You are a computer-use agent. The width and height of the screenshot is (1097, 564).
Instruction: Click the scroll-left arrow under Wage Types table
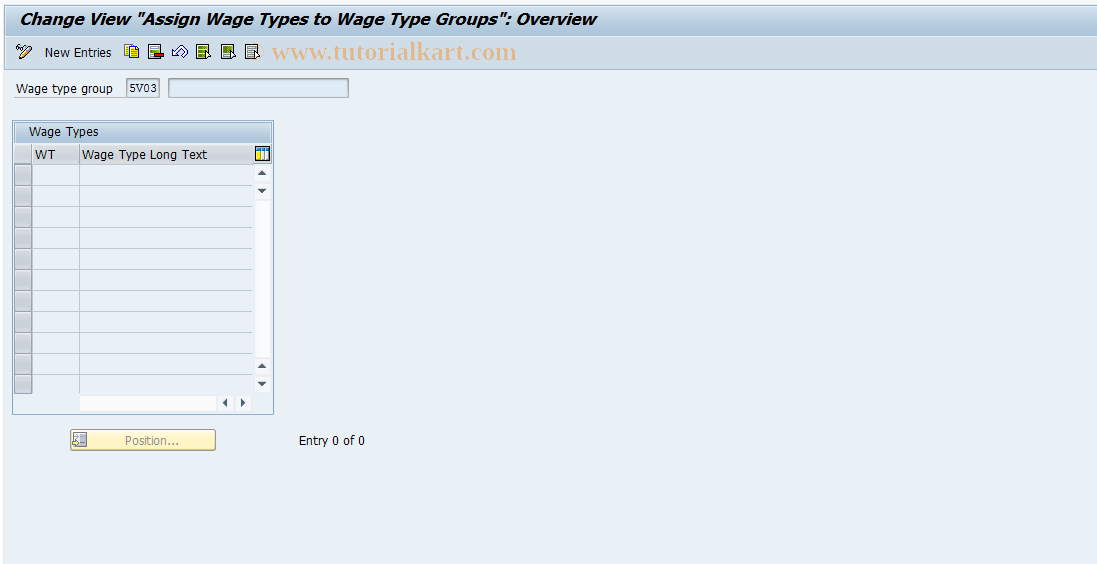tap(225, 403)
